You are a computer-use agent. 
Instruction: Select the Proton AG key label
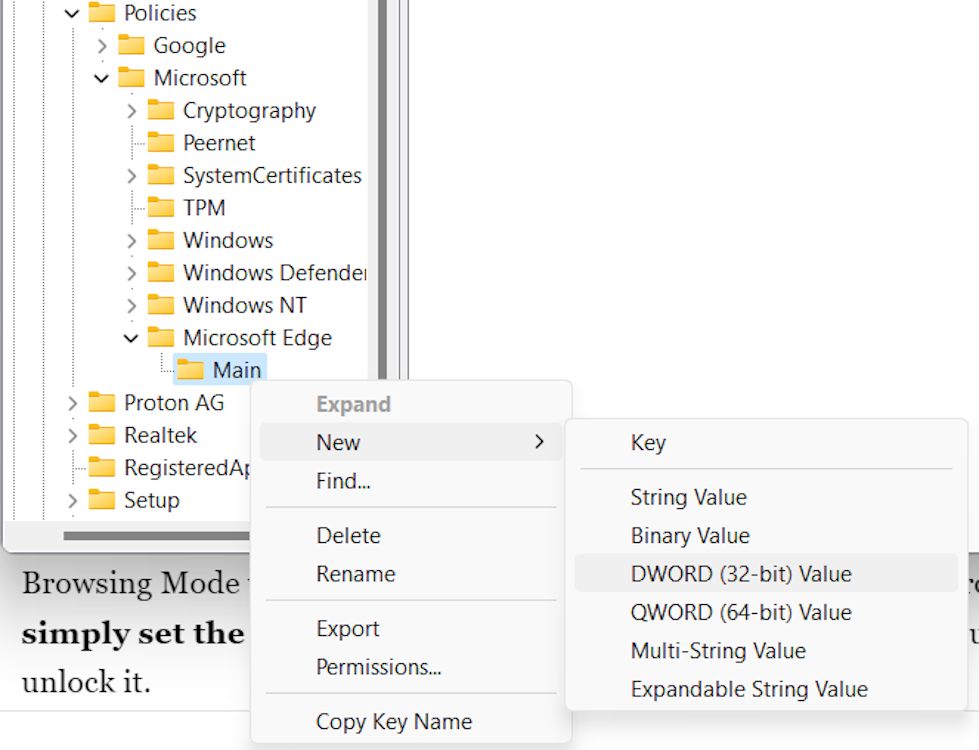(x=174, y=403)
